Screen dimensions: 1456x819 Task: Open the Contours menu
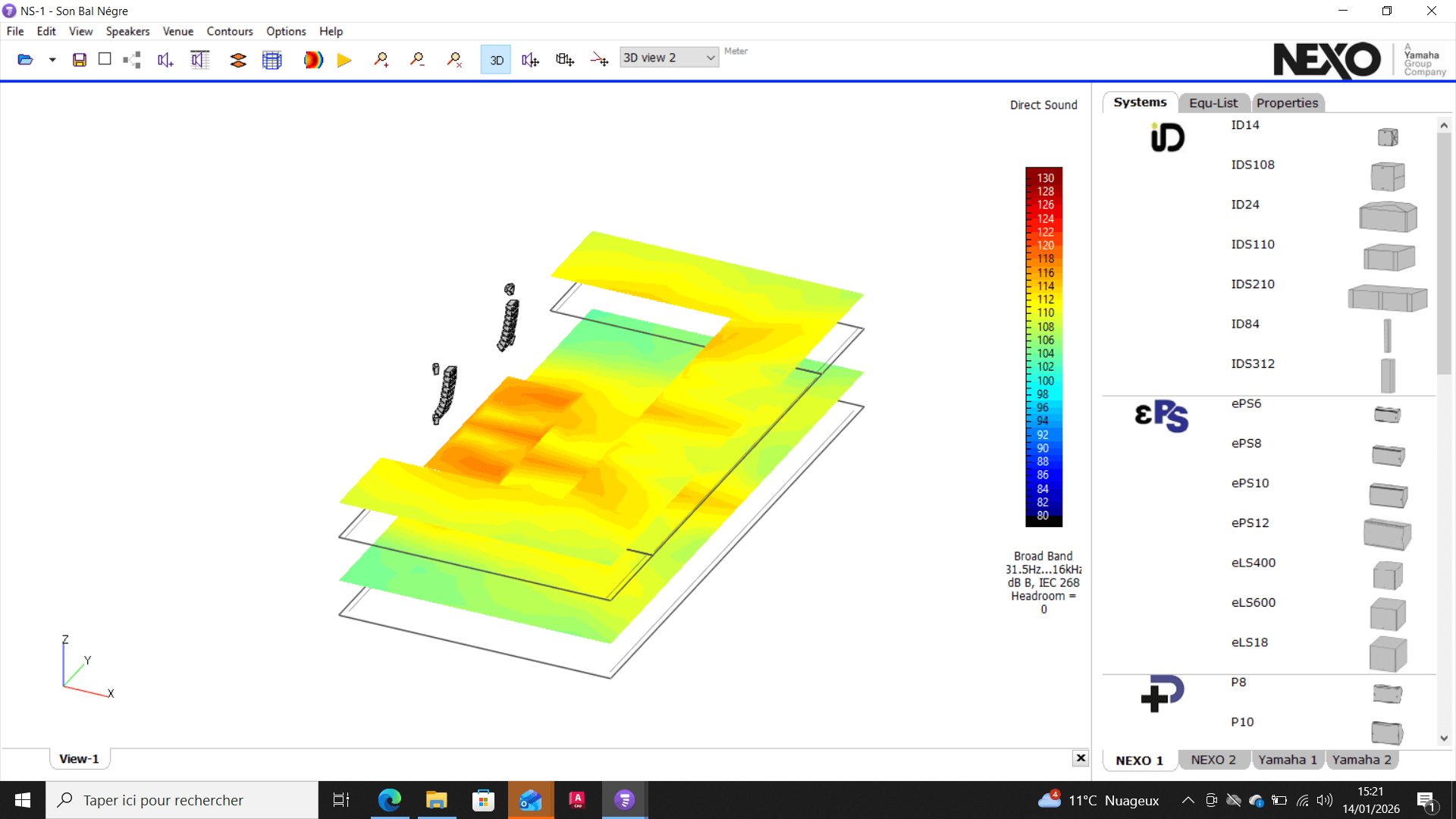pyautogui.click(x=230, y=31)
